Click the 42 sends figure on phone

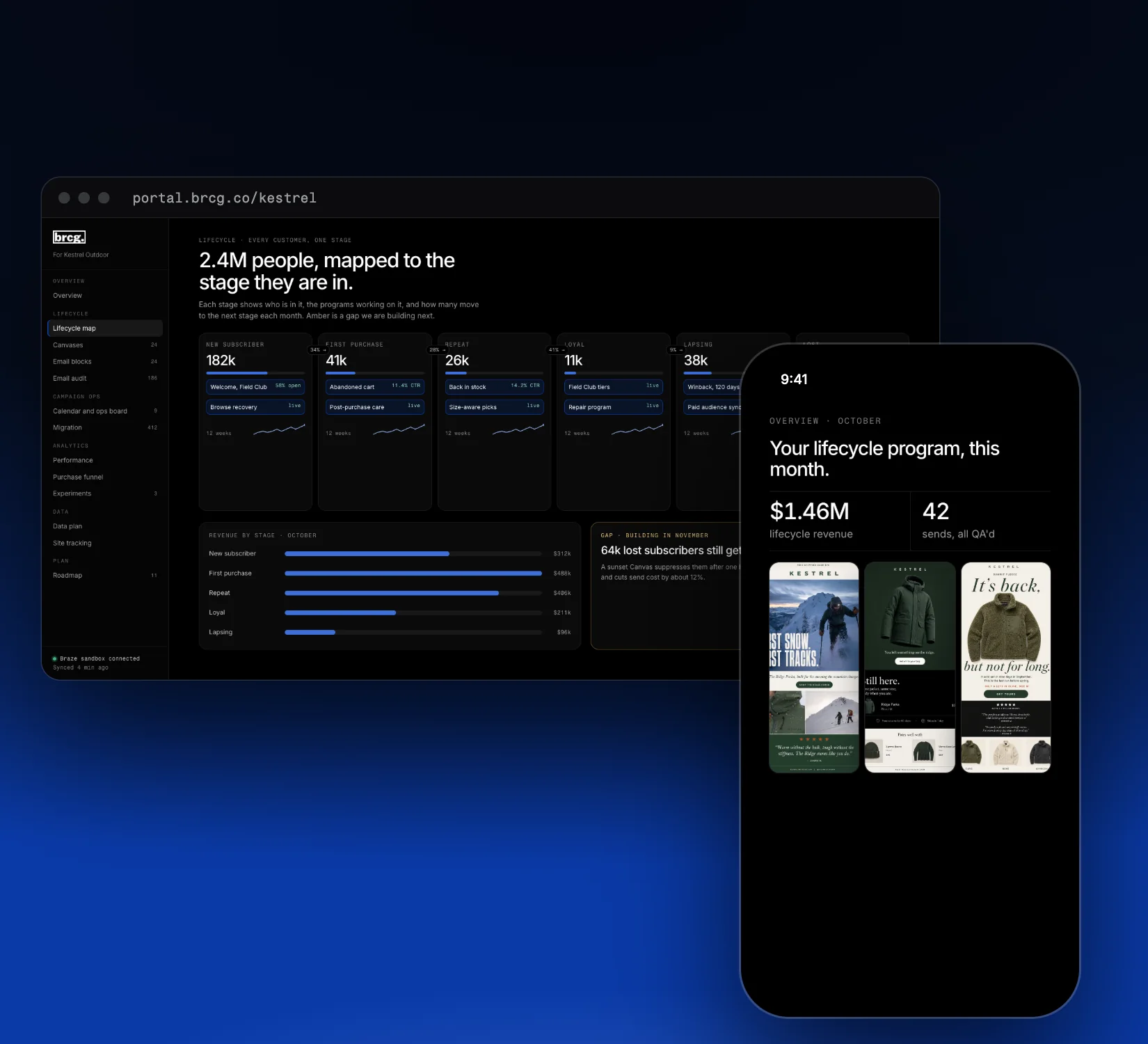coord(936,512)
